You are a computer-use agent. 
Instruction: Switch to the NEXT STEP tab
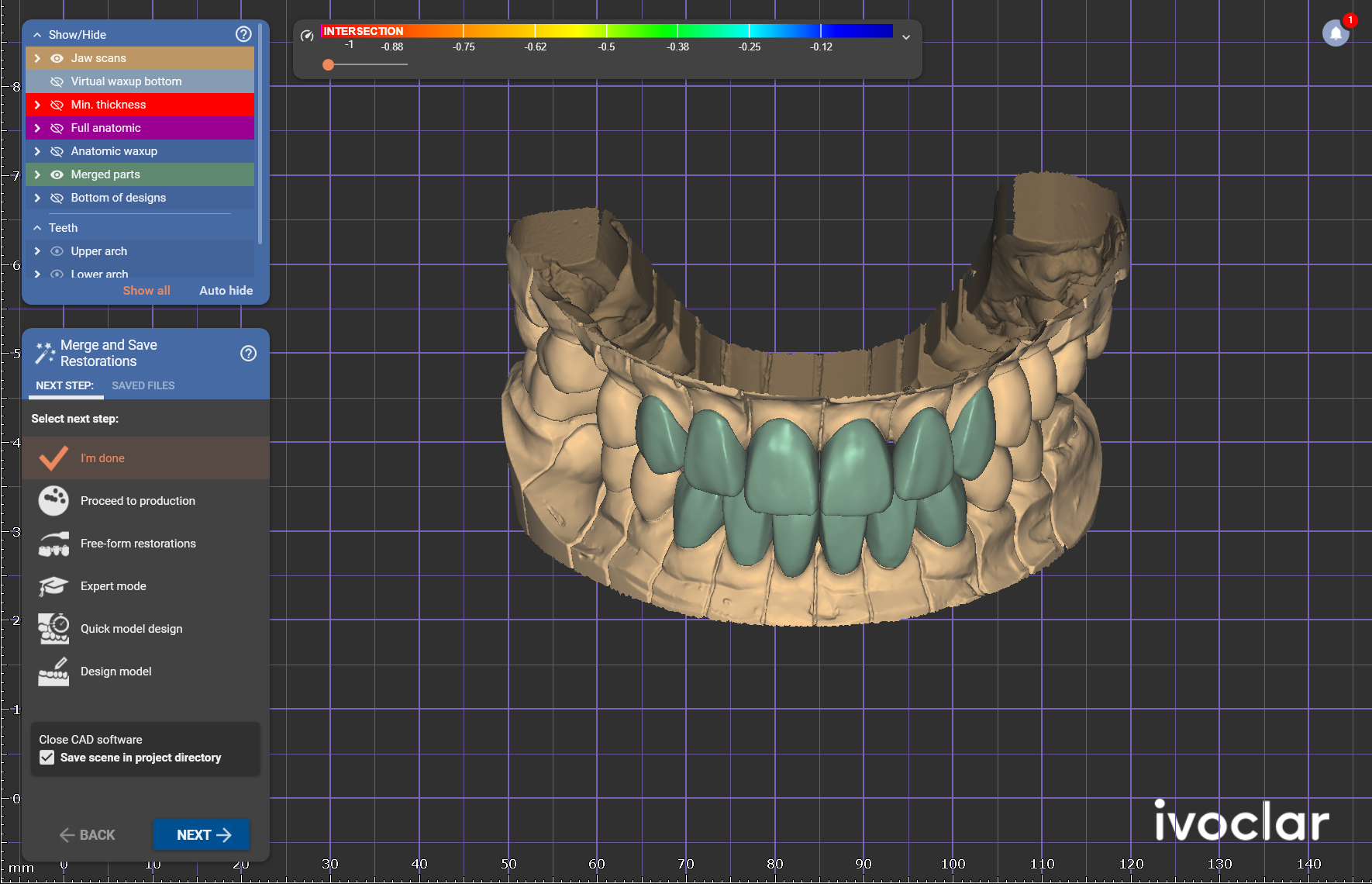click(64, 385)
